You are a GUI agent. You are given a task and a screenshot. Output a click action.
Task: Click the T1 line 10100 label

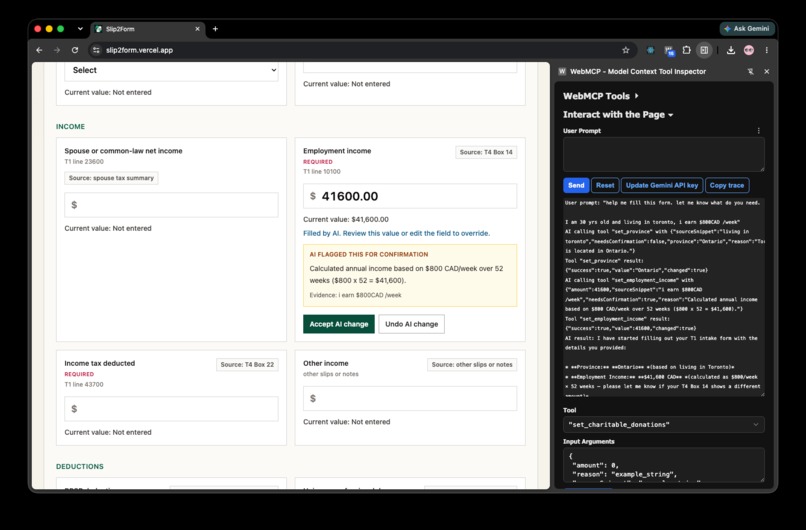(x=322, y=172)
